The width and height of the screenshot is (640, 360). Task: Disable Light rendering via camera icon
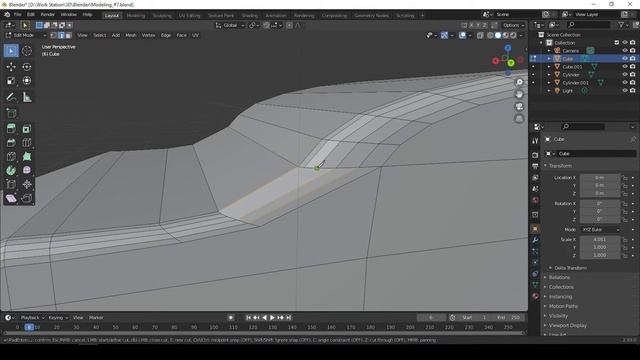click(x=632, y=91)
